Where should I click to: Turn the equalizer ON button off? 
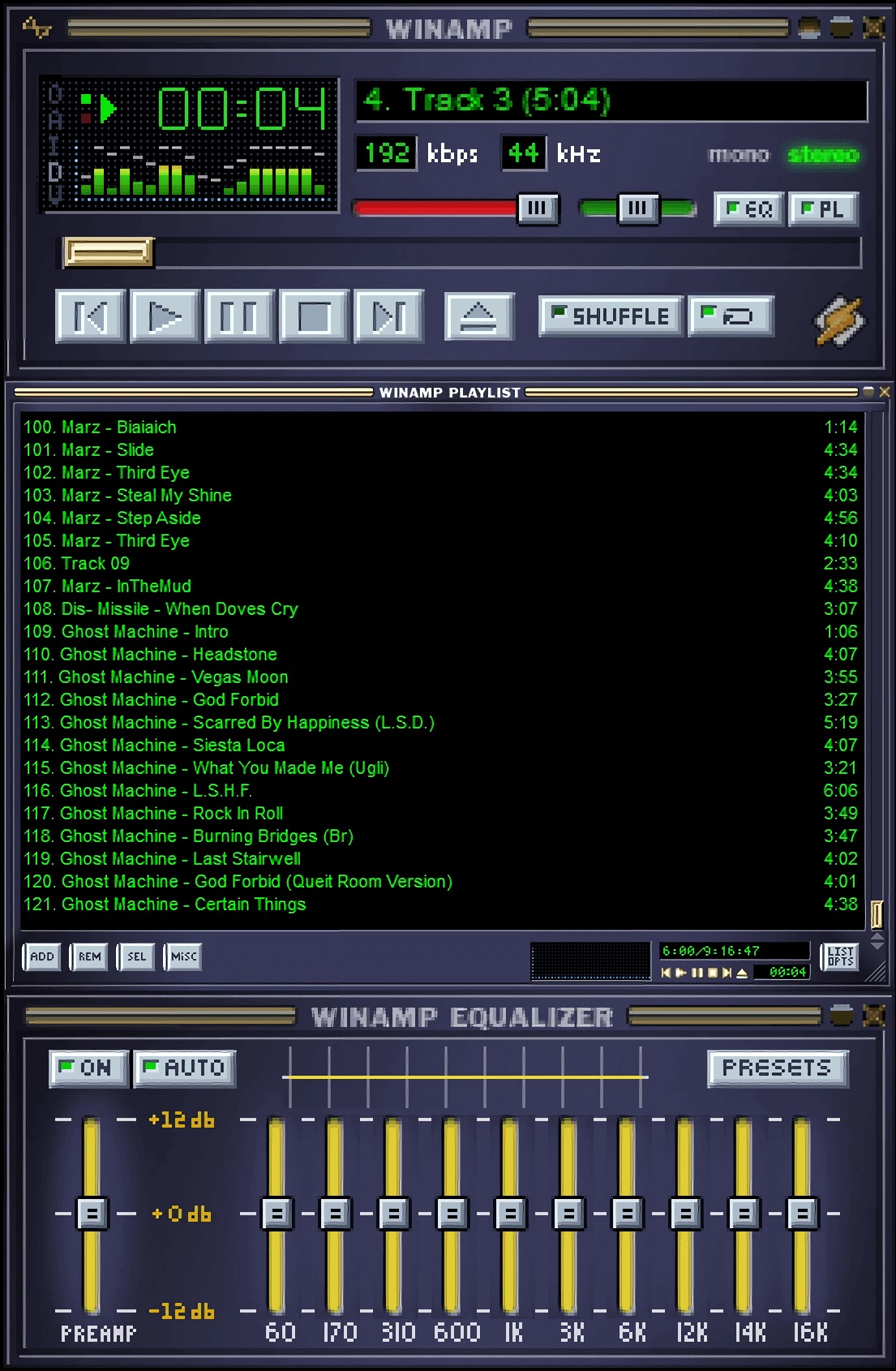89,1068
